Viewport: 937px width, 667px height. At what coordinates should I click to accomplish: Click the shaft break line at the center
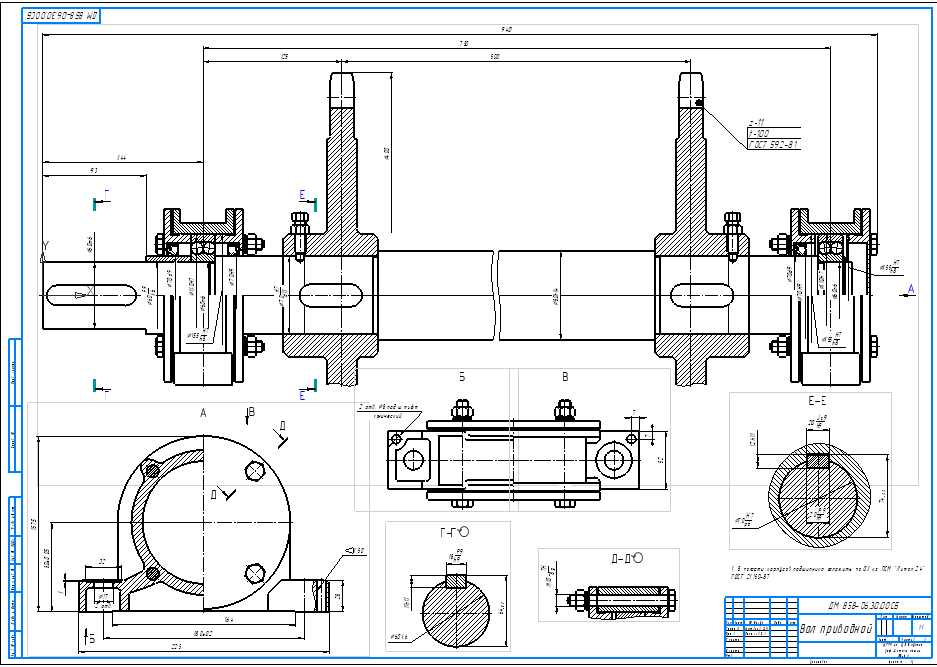pyautogui.click(x=496, y=293)
